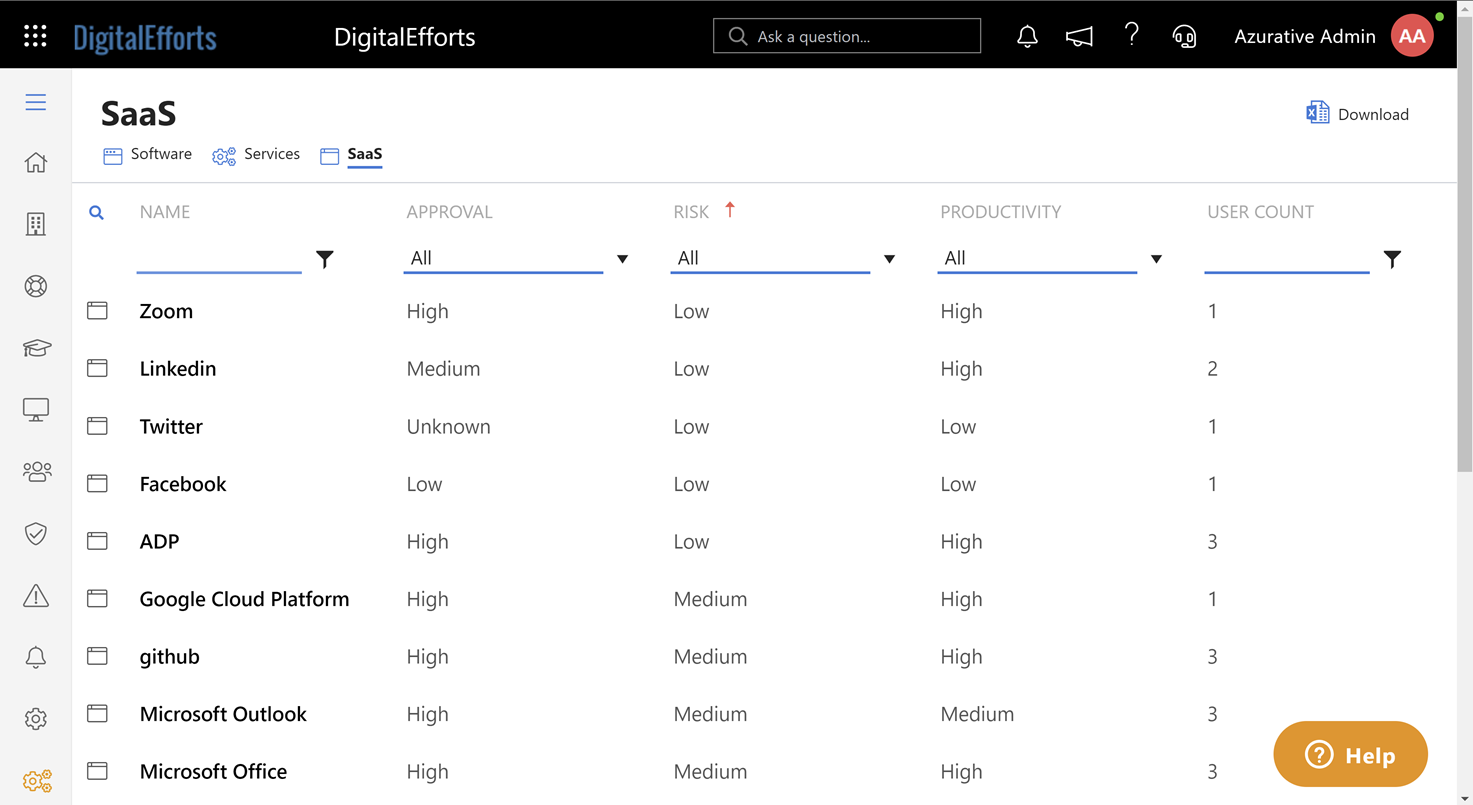Switch to the Services tab
Screen dimensions: 1473x805
pyautogui.click(x=256, y=154)
